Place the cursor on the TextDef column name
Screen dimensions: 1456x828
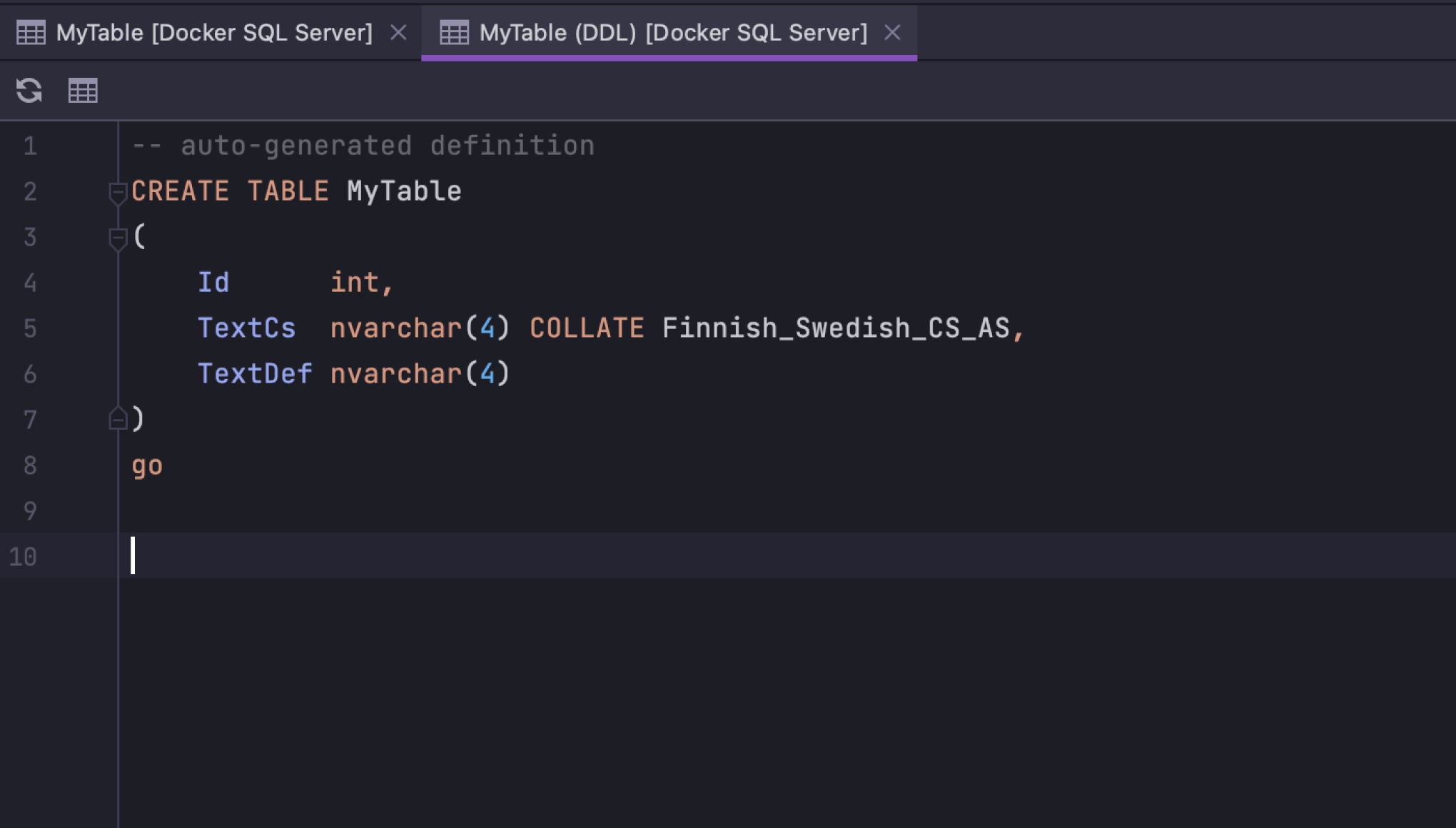pyautogui.click(x=255, y=374)
